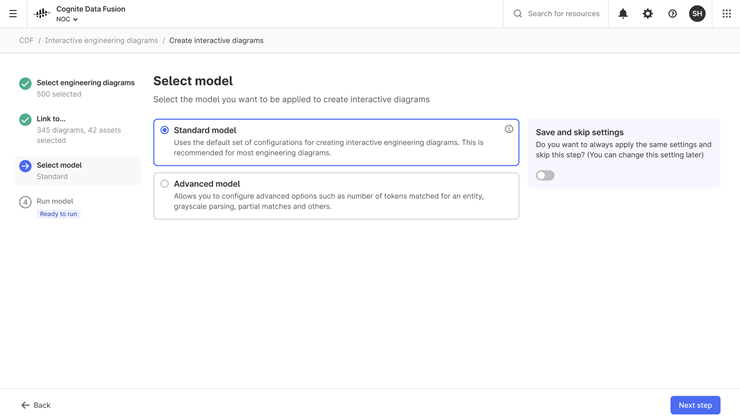Viewport: 740px width, 420px height.
Task: Click the CDF breadcrumb link
Action: click(x=26, y=41)
